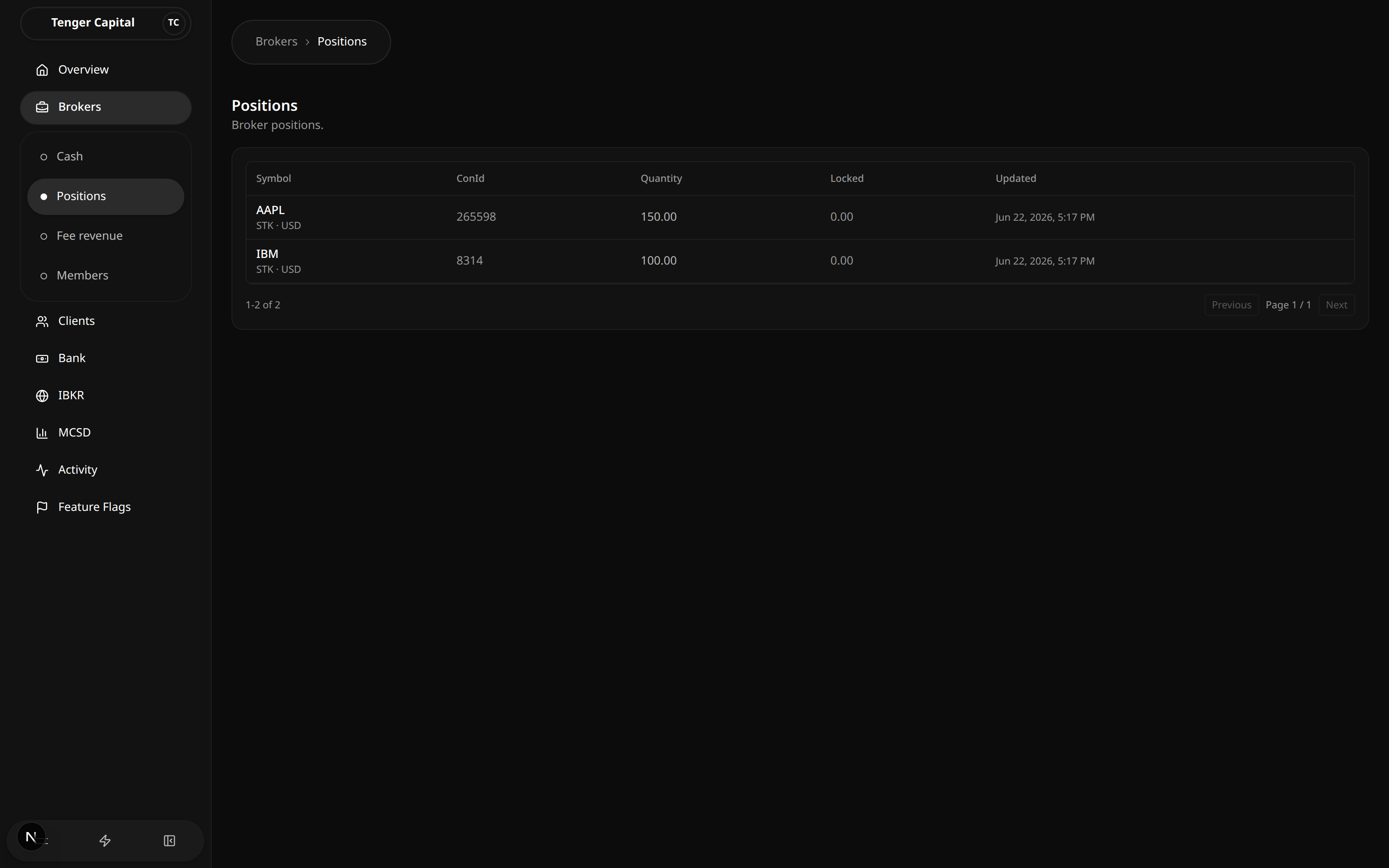This screenshot has height=868, width=1389.
Task: Navigate to Bank
Action: (105, 359)
